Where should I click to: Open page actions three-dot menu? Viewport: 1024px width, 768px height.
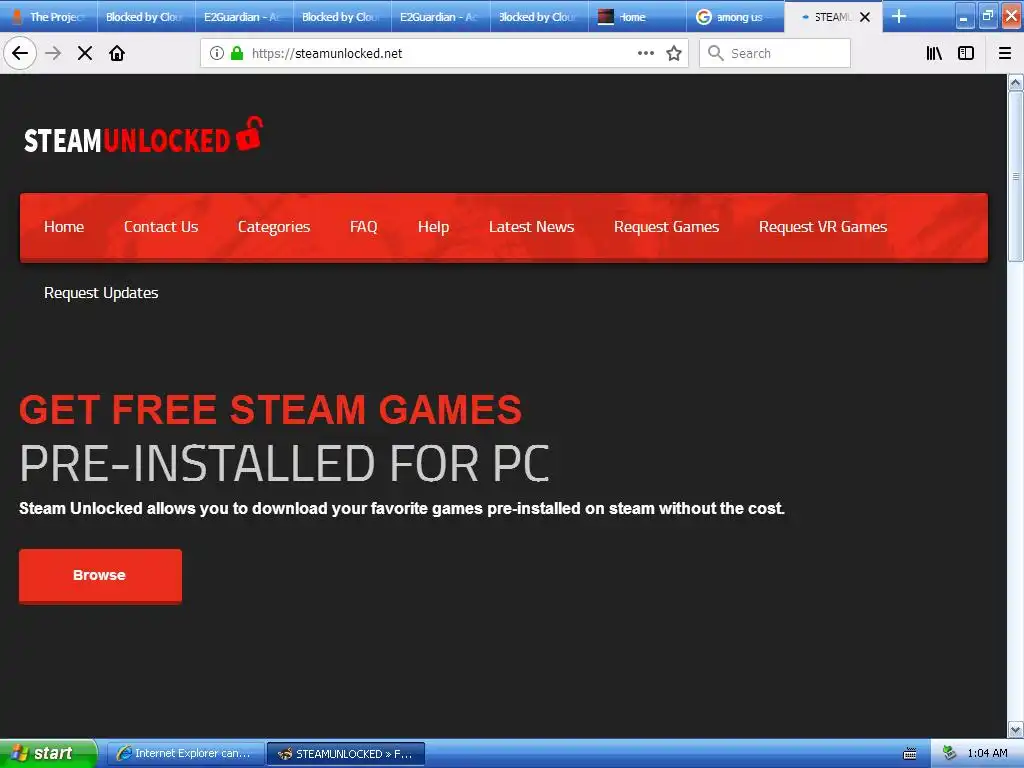click(x=645, y=53)
